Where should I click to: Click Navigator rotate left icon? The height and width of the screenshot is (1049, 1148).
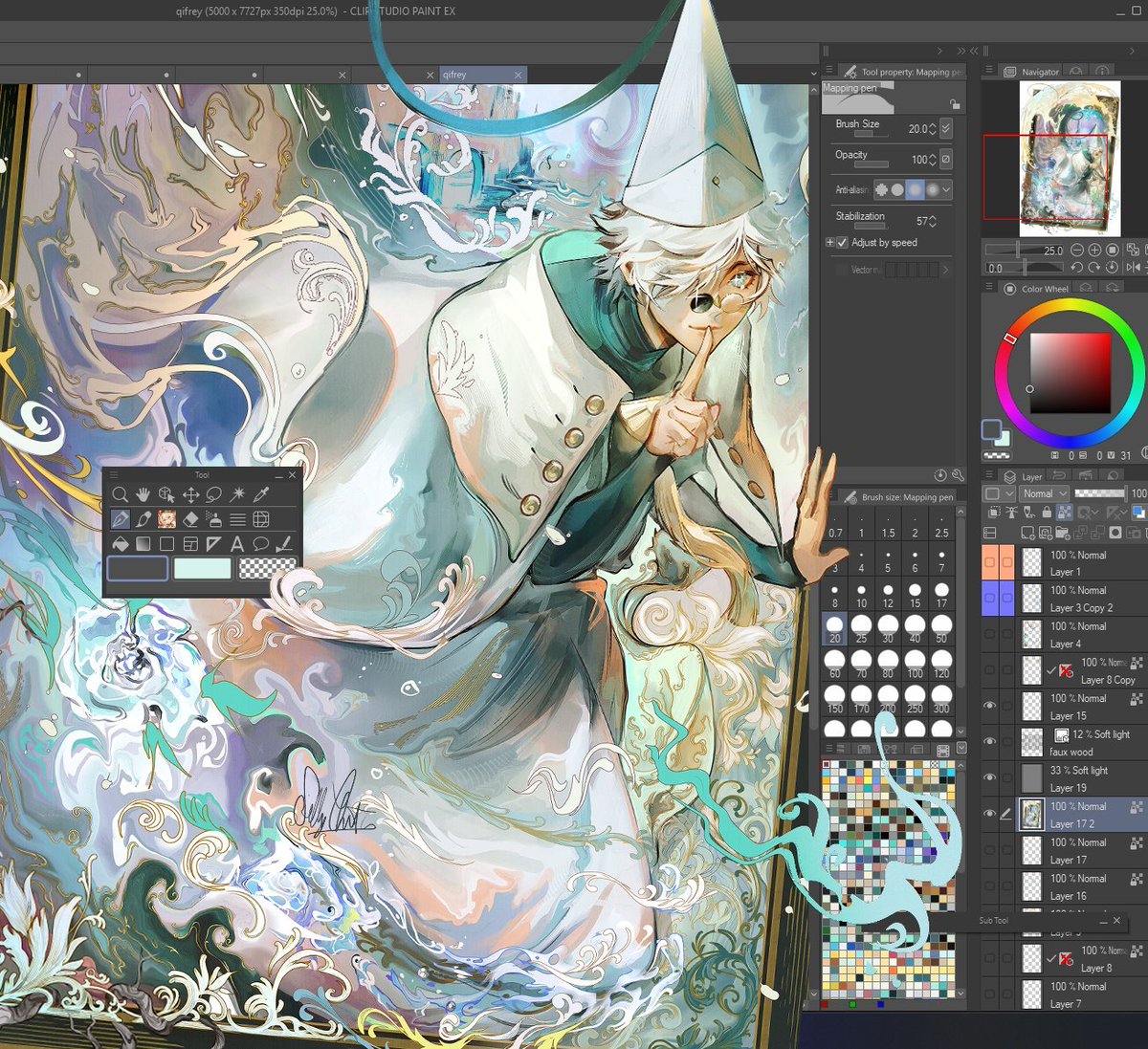click(x=1077, y=268)
